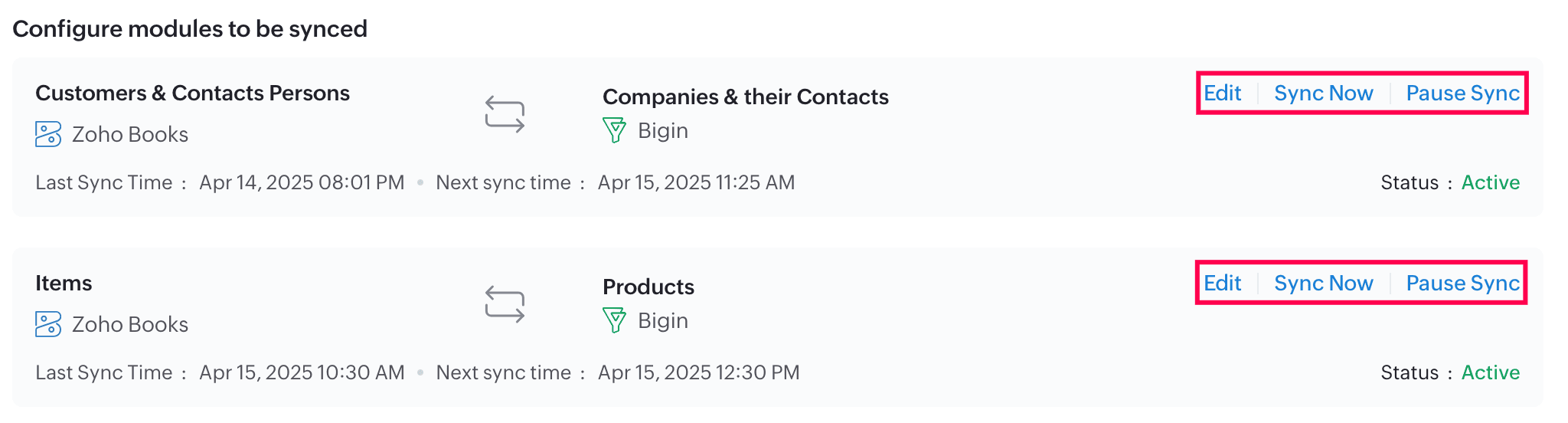Screen dimensions: 1568x423
Task: Click the Products module heading
Action: coord(648,287)
